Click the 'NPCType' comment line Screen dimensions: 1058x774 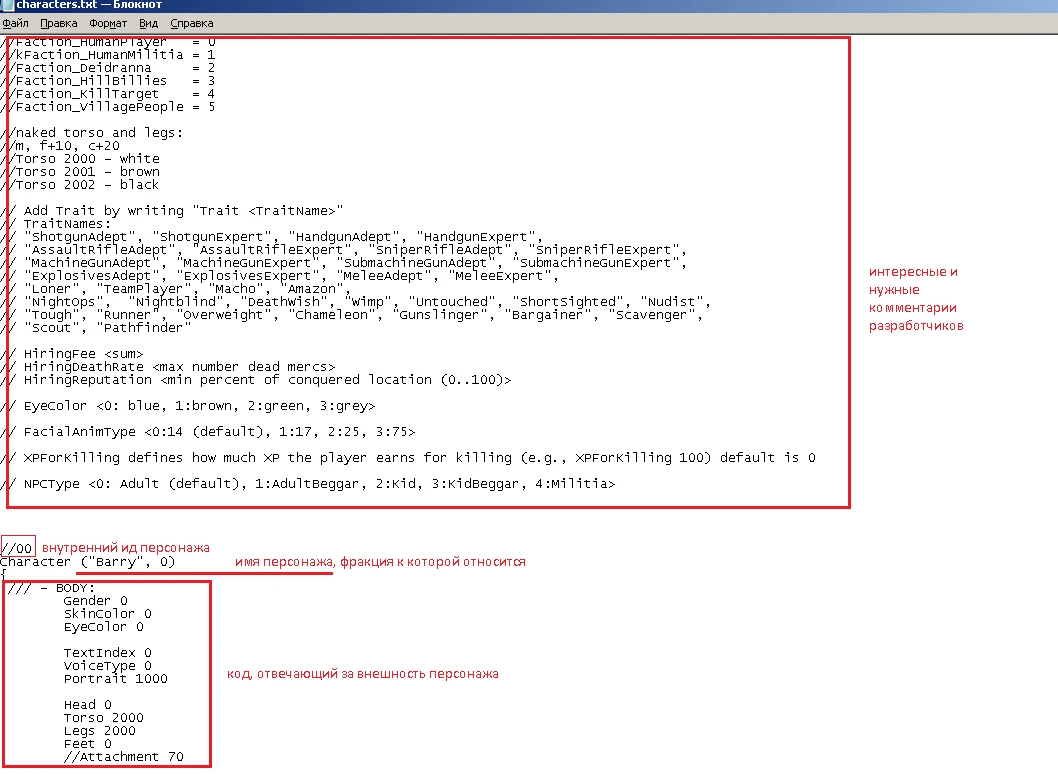(x=308, y=484)
